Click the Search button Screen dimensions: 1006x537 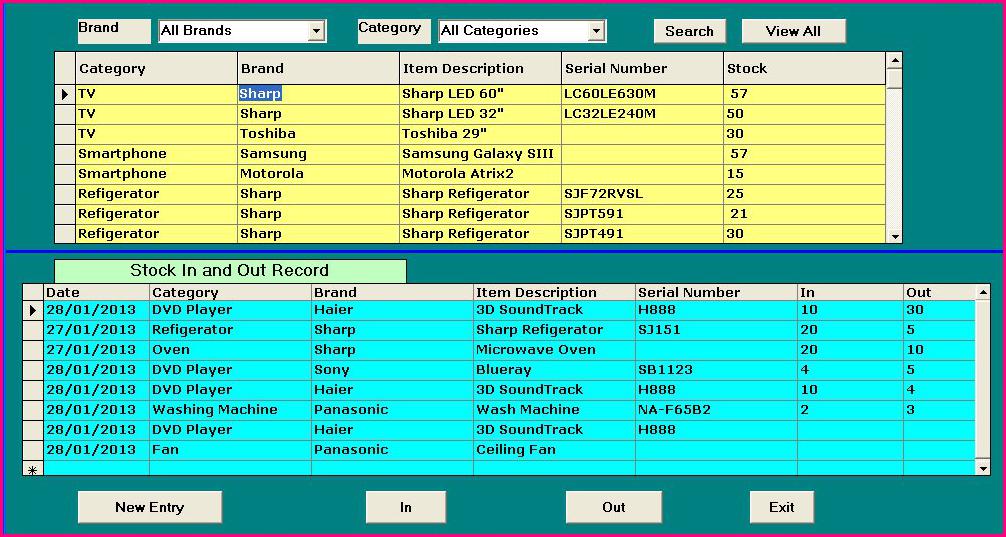click(x=690, y=31)
